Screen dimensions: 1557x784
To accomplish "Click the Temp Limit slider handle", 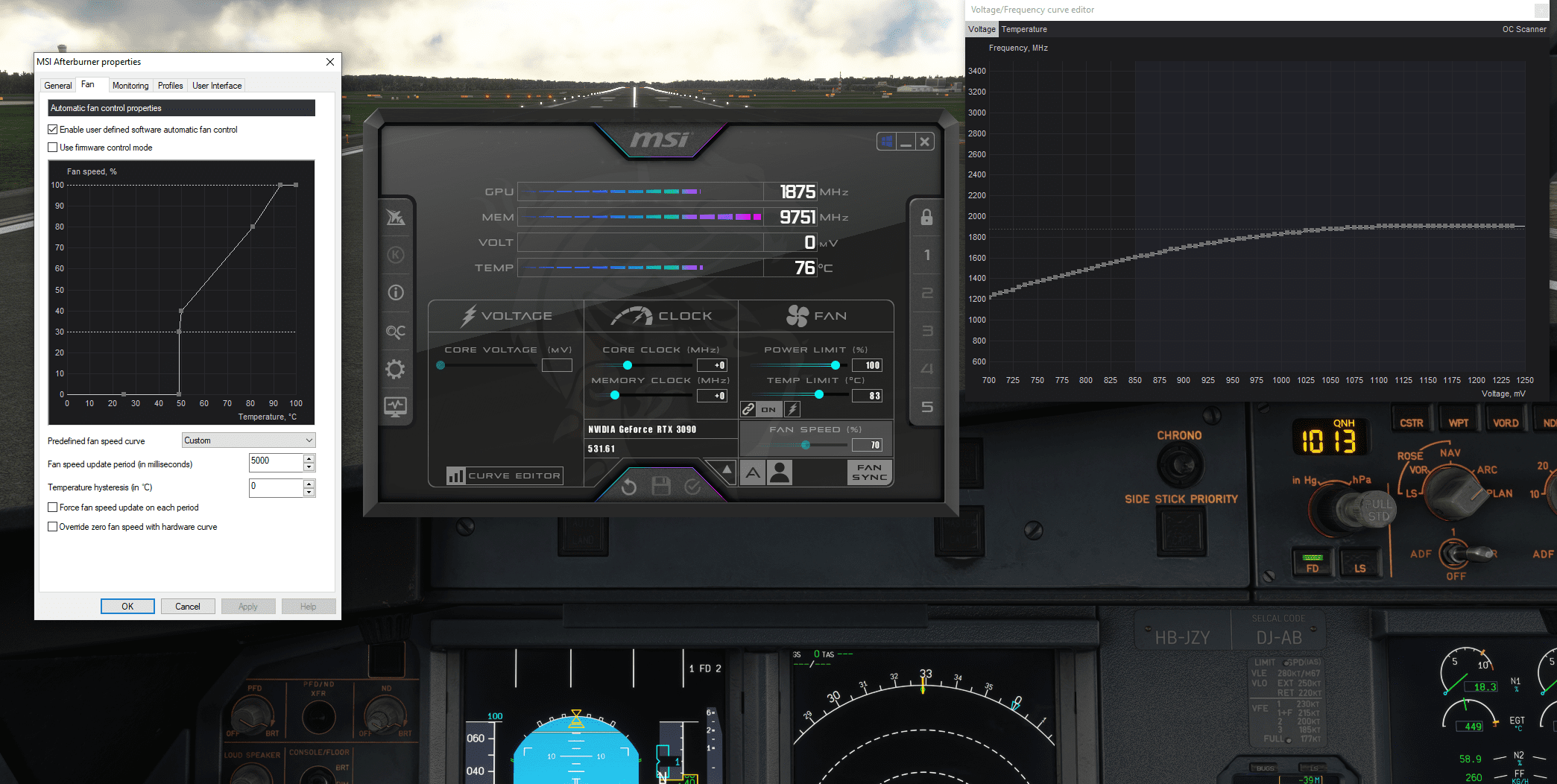I will (x=819, y=394).
